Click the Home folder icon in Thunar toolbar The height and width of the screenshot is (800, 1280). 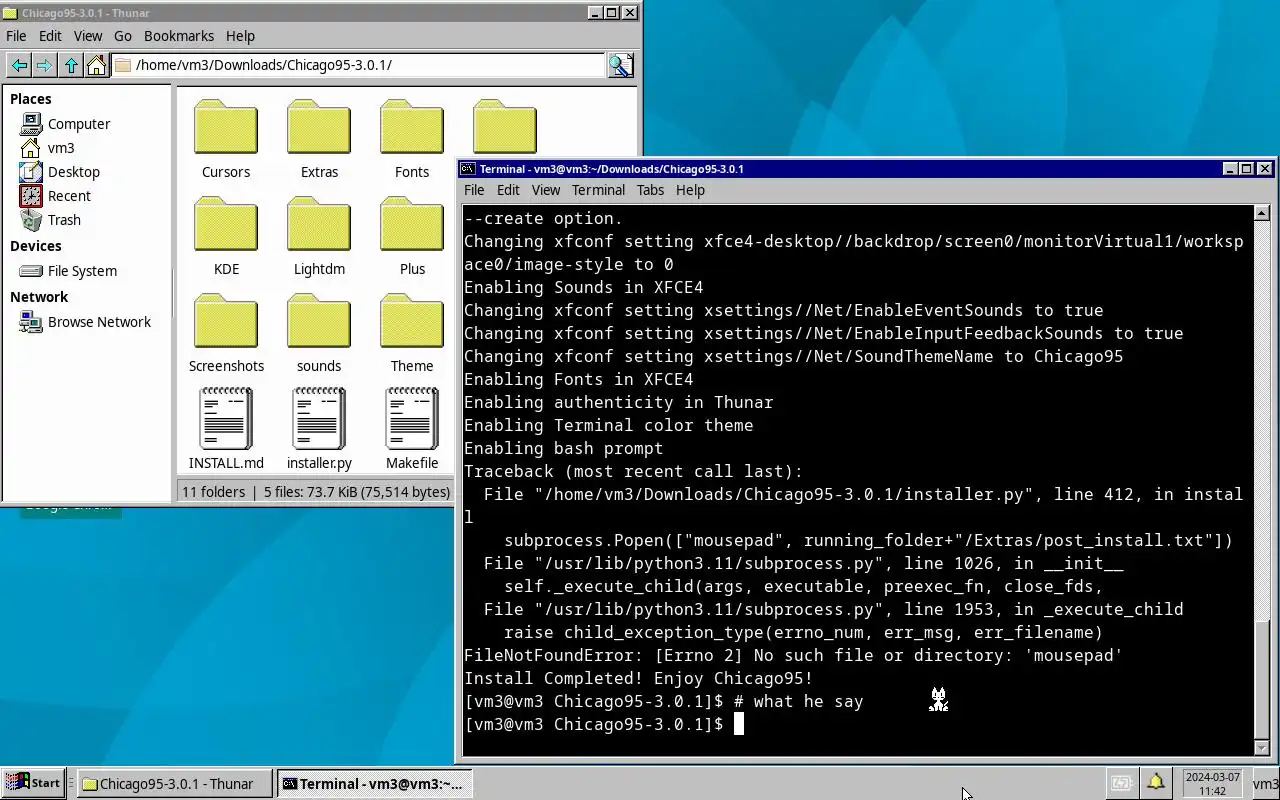96,66
